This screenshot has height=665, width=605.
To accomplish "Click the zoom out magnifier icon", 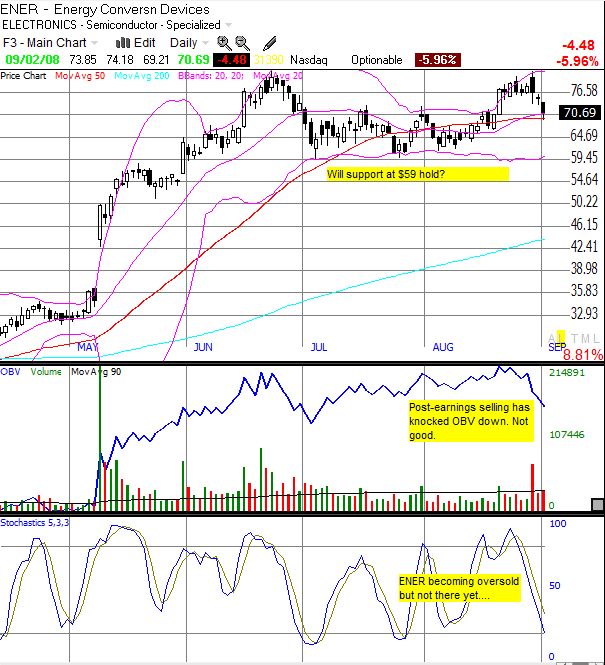I will [243, 43].
